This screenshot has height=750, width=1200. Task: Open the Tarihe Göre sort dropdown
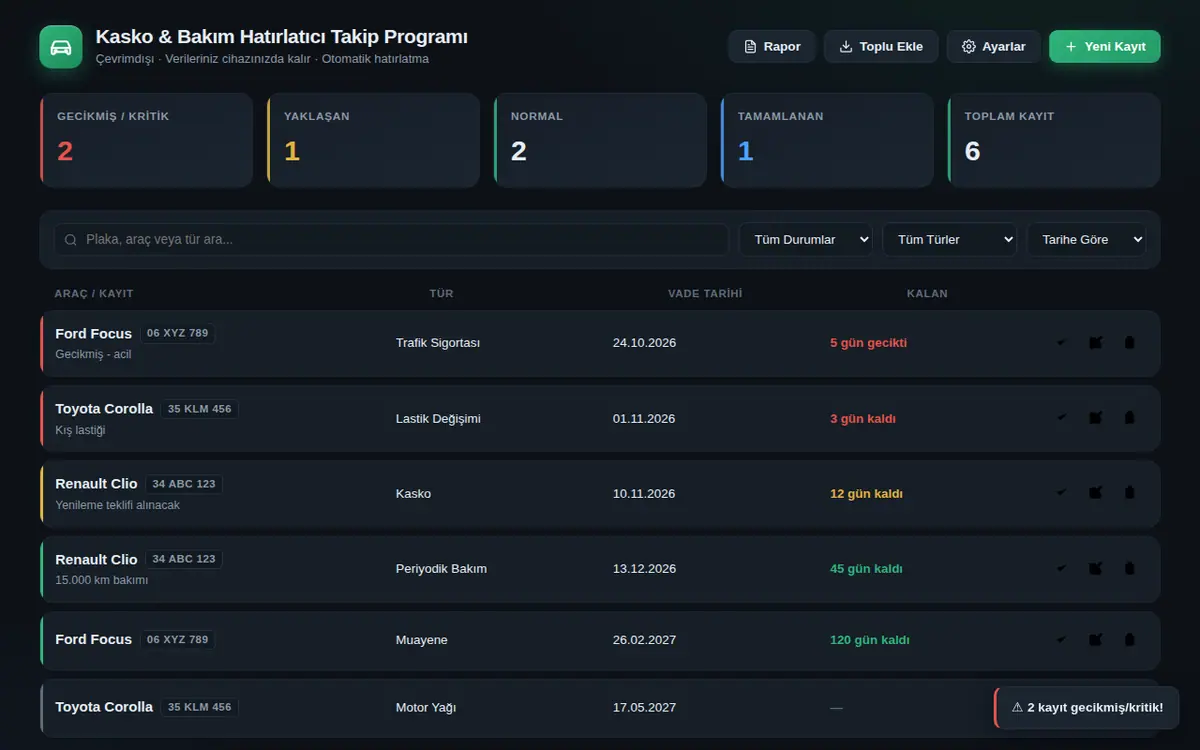pos(1087,240)
